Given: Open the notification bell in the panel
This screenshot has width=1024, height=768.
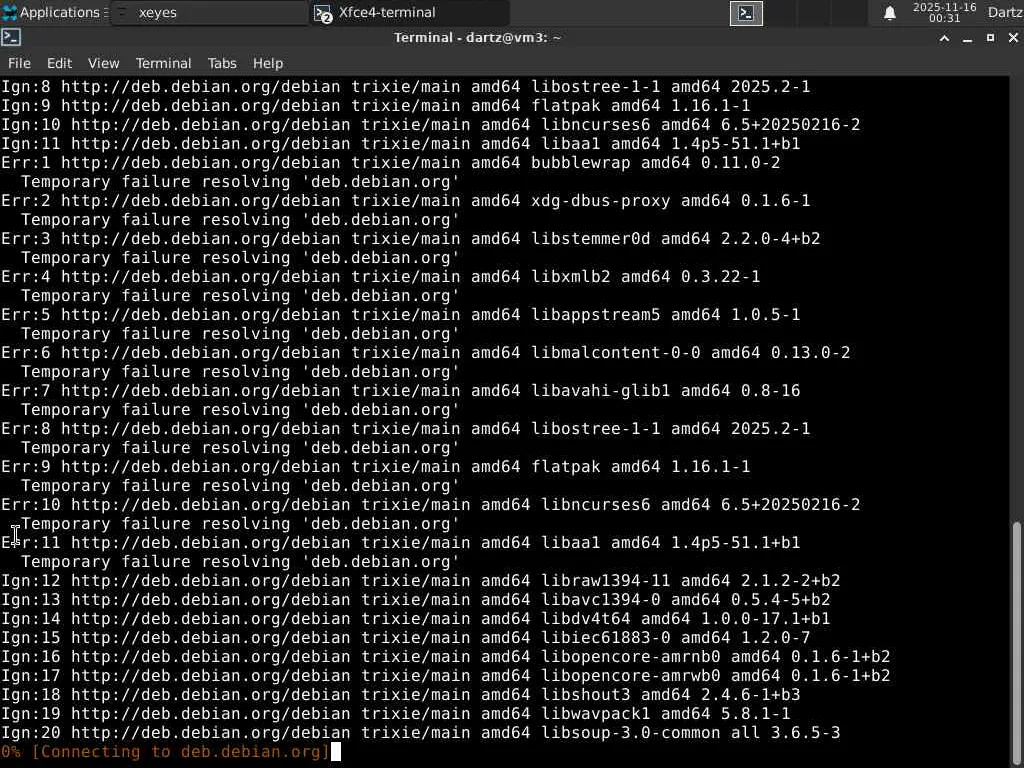Looking at the screenshot, I should [889, 13].
